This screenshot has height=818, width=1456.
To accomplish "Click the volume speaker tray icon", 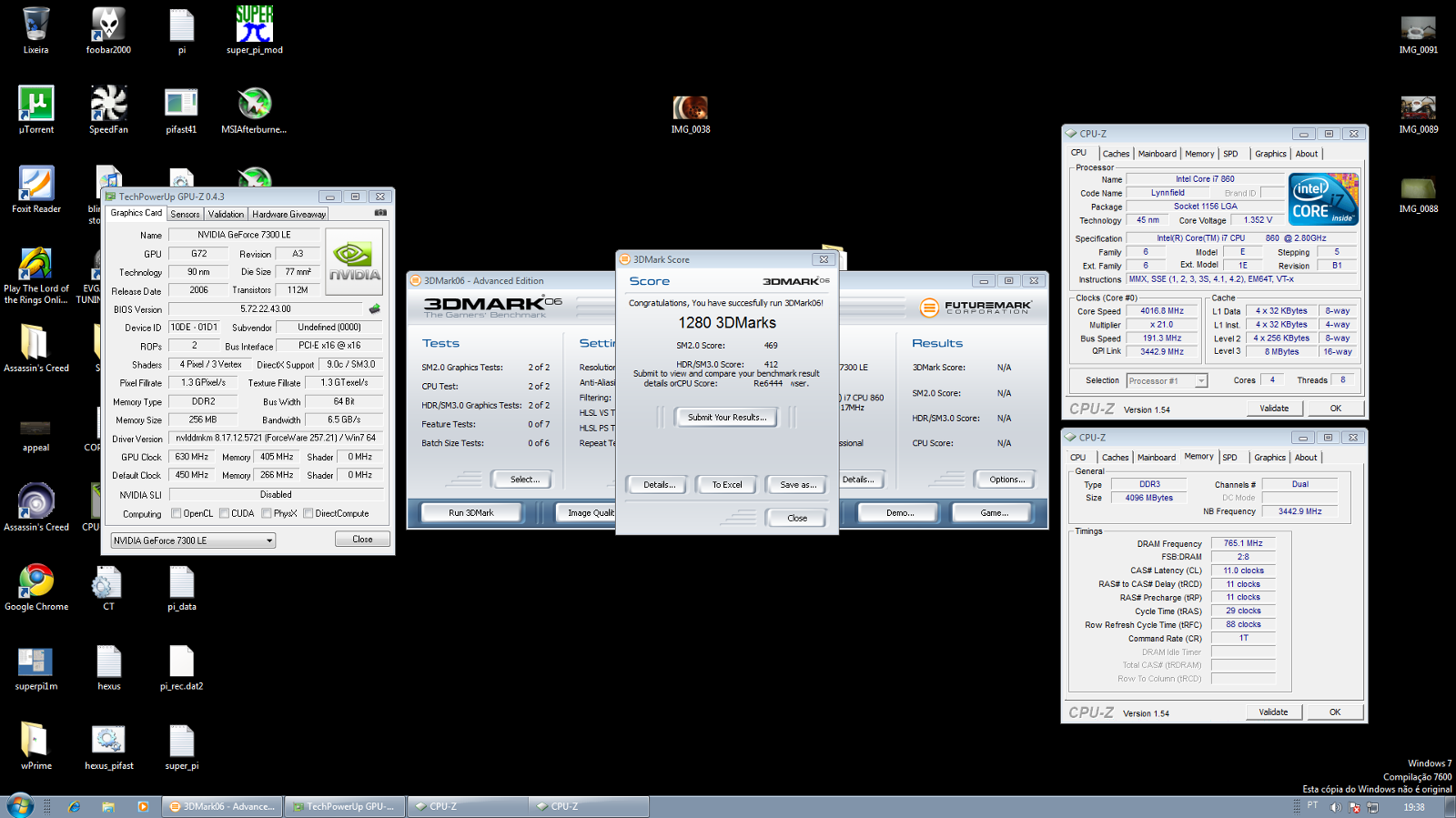I will [x=1335, y=807].
